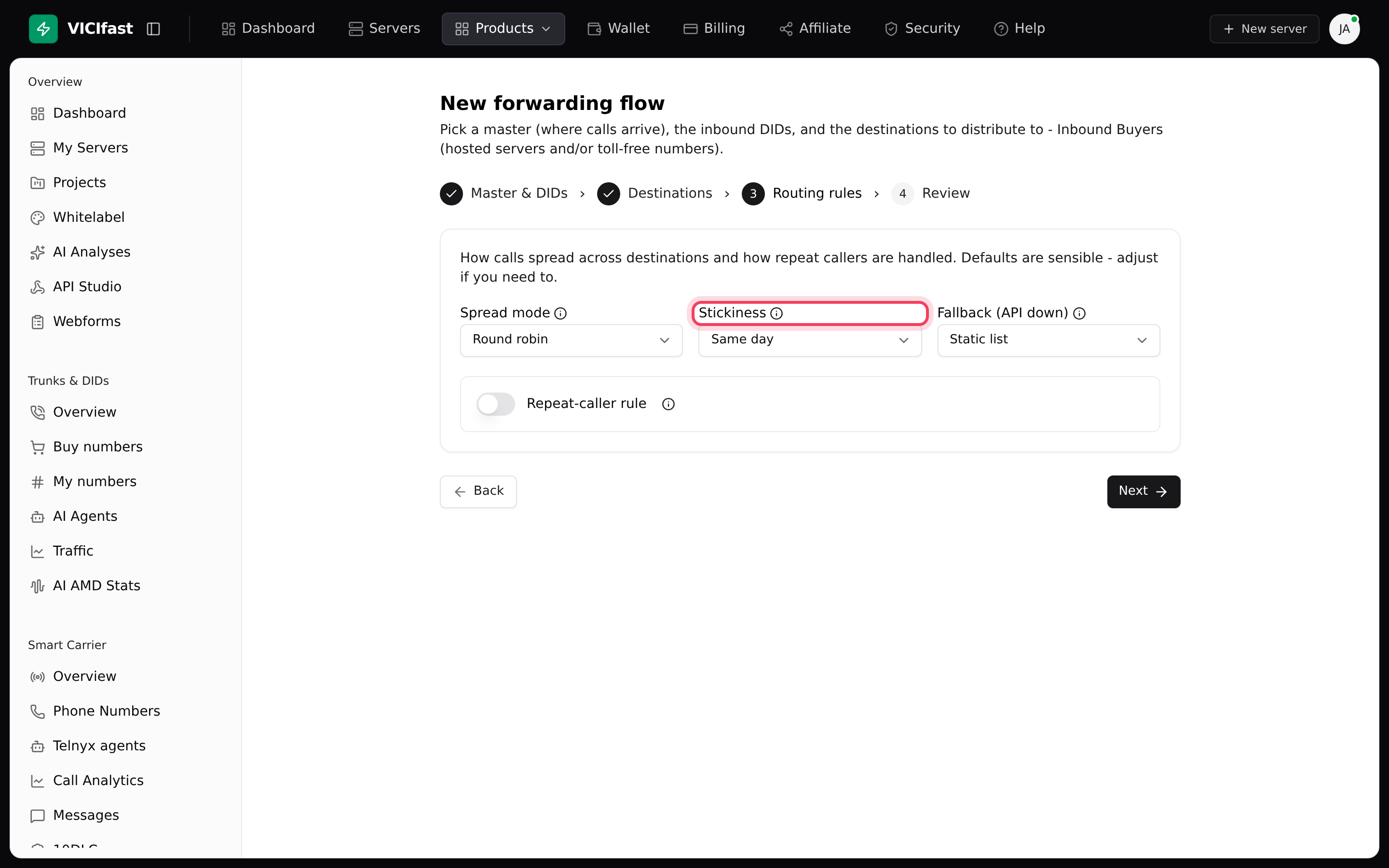The width and height of the screenshot is (1389, 868).
Task: Click the VICIfast lightning logo icon
Action: click(x=43, y=29)
